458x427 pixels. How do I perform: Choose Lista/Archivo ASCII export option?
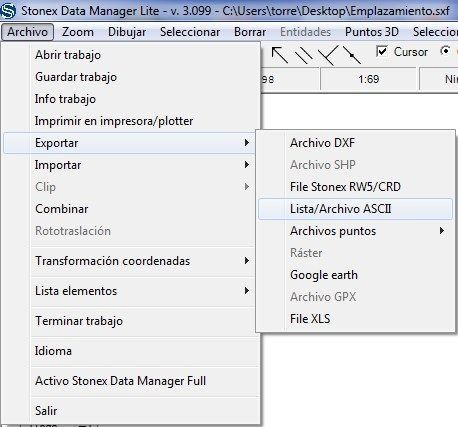pyautogui.click(x=355, y=209)
